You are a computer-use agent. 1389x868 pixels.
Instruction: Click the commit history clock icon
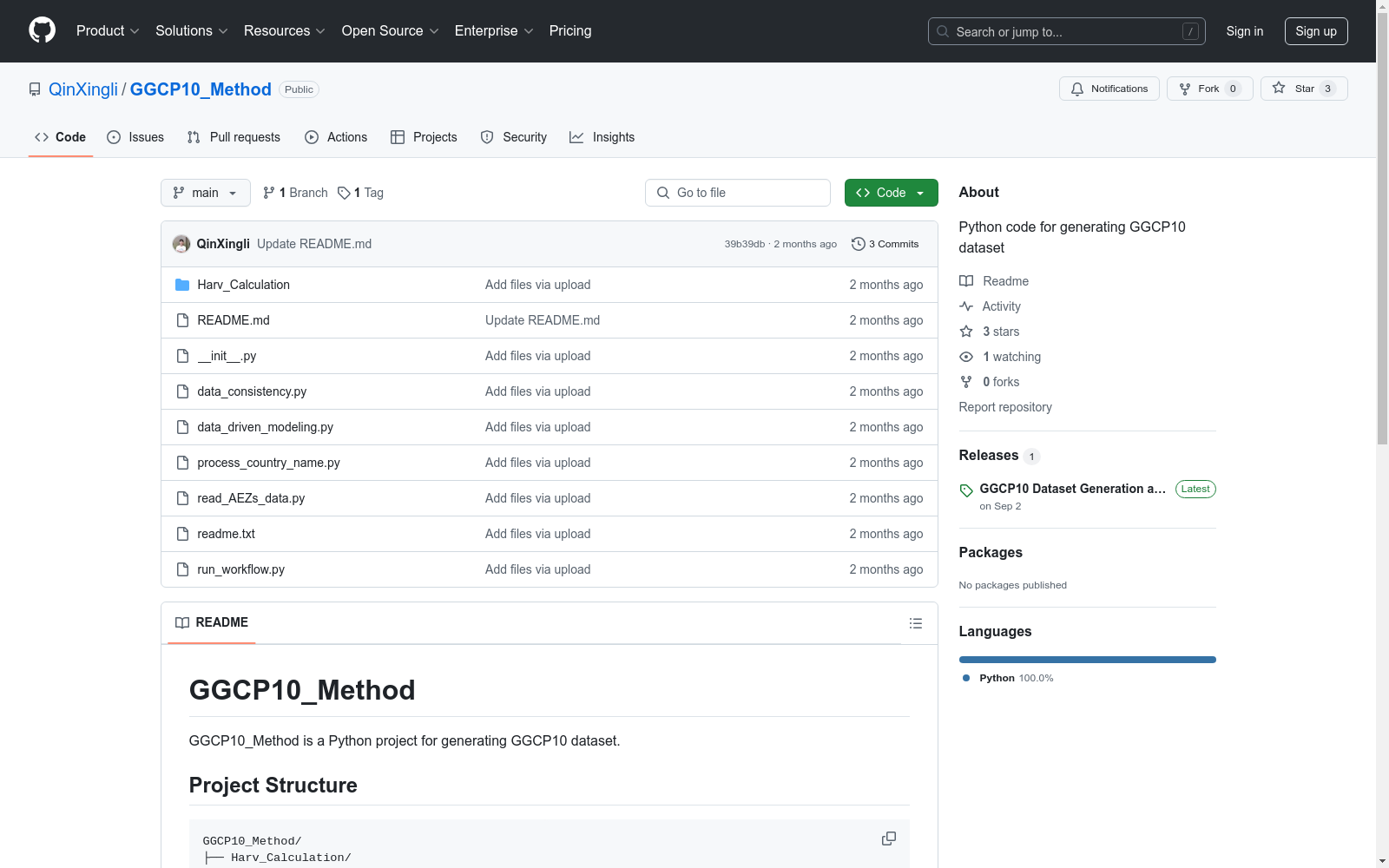858,244
